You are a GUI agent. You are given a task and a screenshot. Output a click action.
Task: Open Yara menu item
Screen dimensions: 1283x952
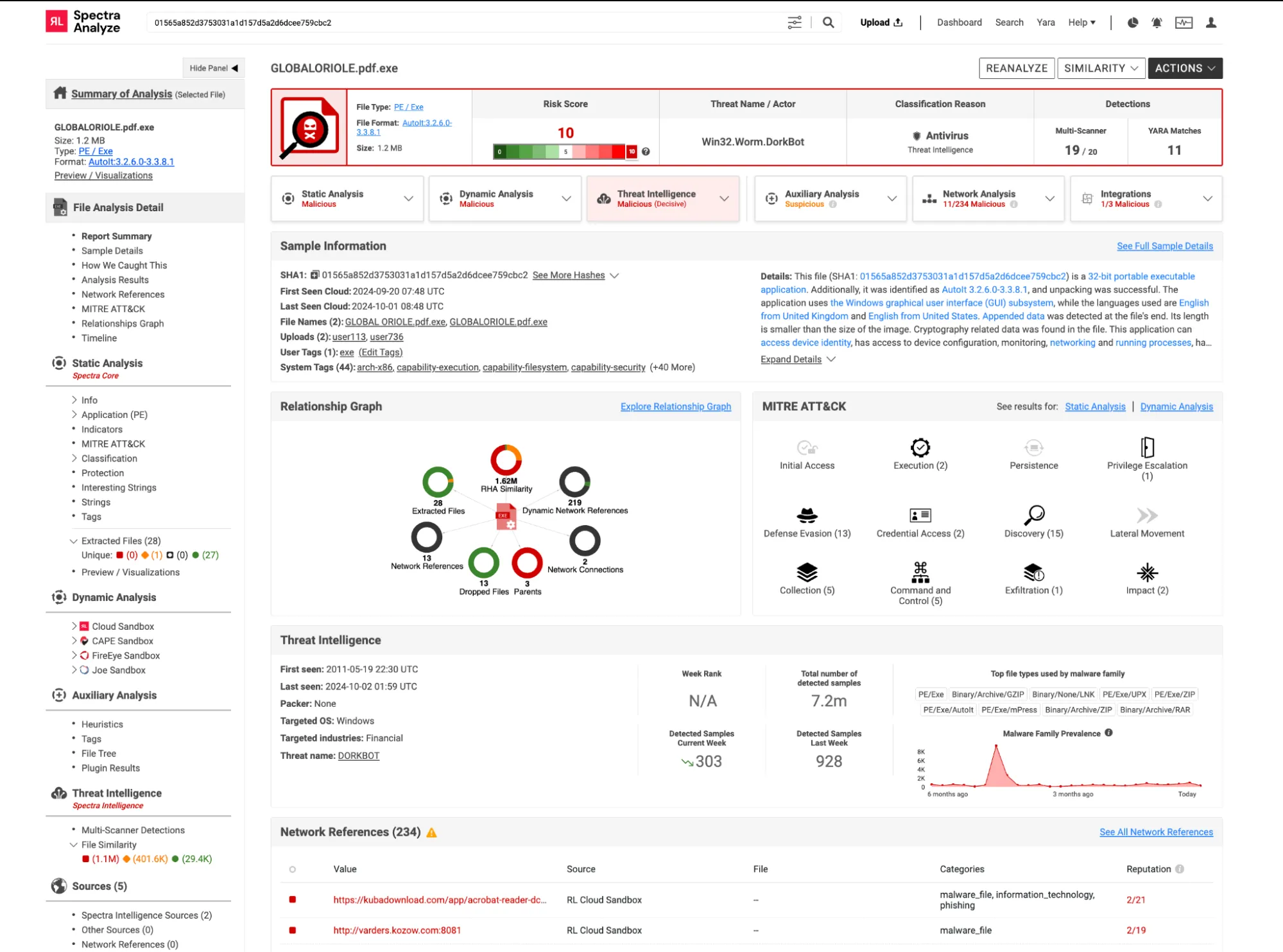1046,22
